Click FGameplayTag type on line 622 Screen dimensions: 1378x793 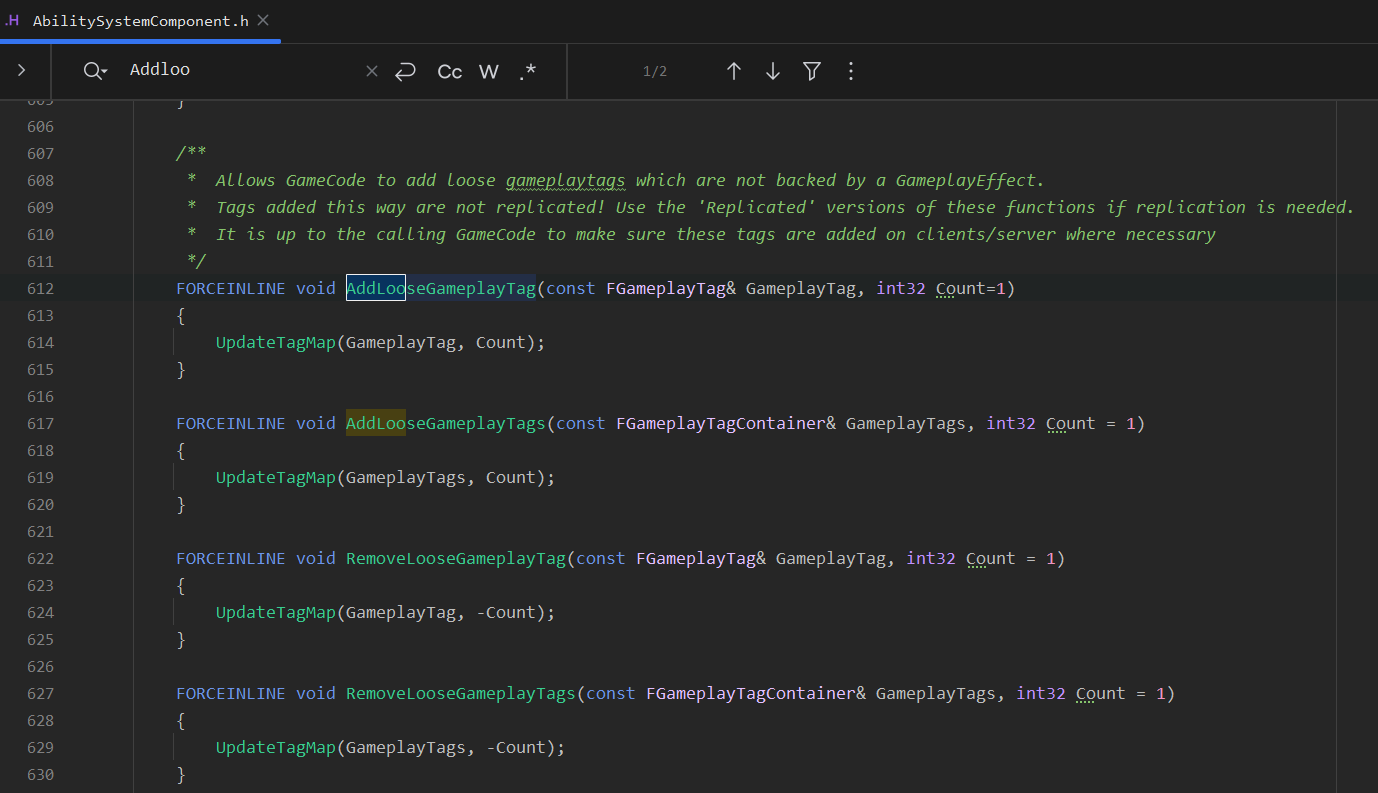pyautogui.click(x=696, y=558)
